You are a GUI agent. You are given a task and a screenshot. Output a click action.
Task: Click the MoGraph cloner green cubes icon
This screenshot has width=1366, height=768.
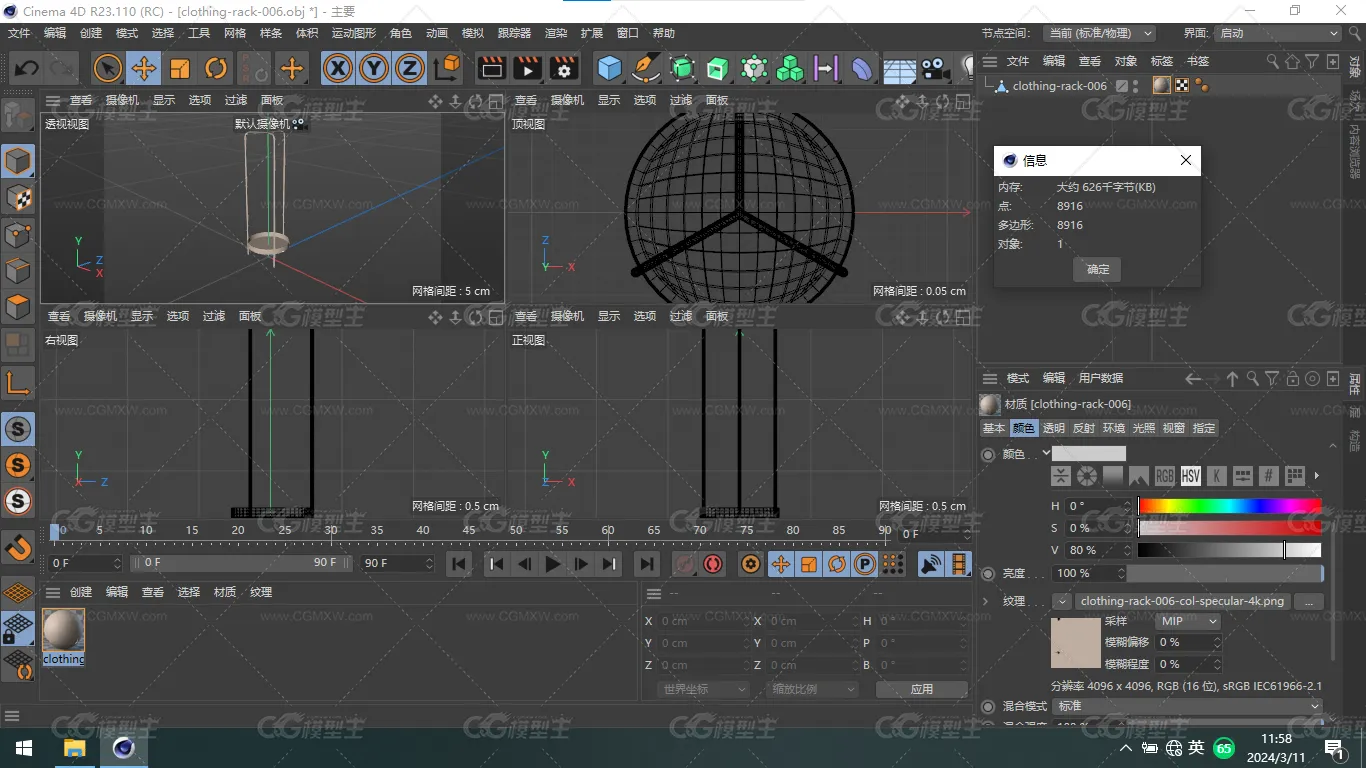tap(790, 68)
